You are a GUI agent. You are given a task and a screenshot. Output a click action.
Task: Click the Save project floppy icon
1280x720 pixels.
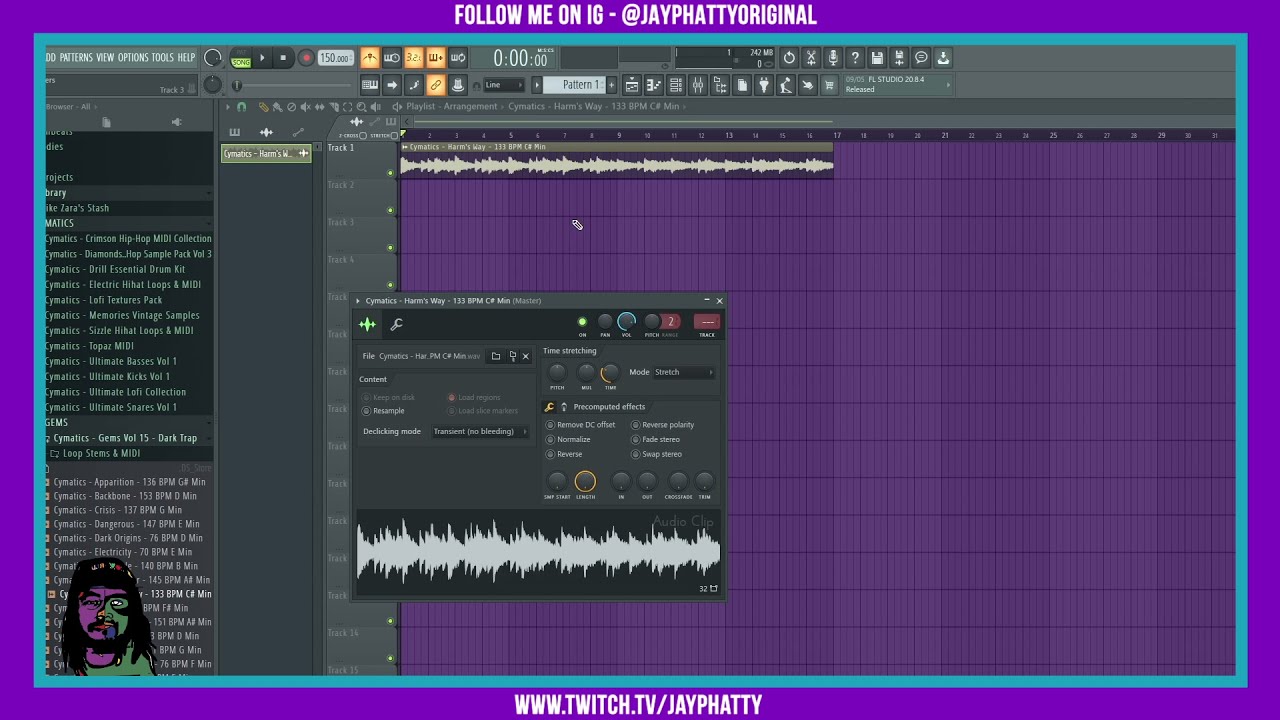(x=877, y=58)
